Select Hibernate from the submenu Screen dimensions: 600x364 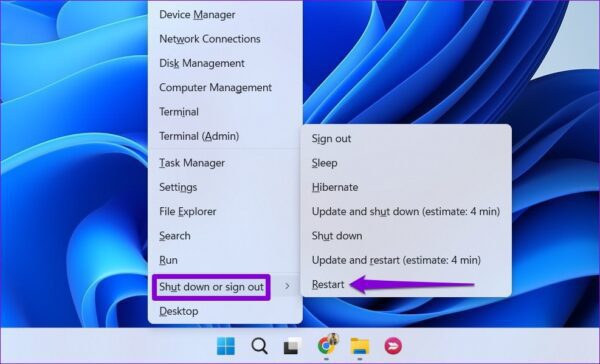tap(335, 187)
